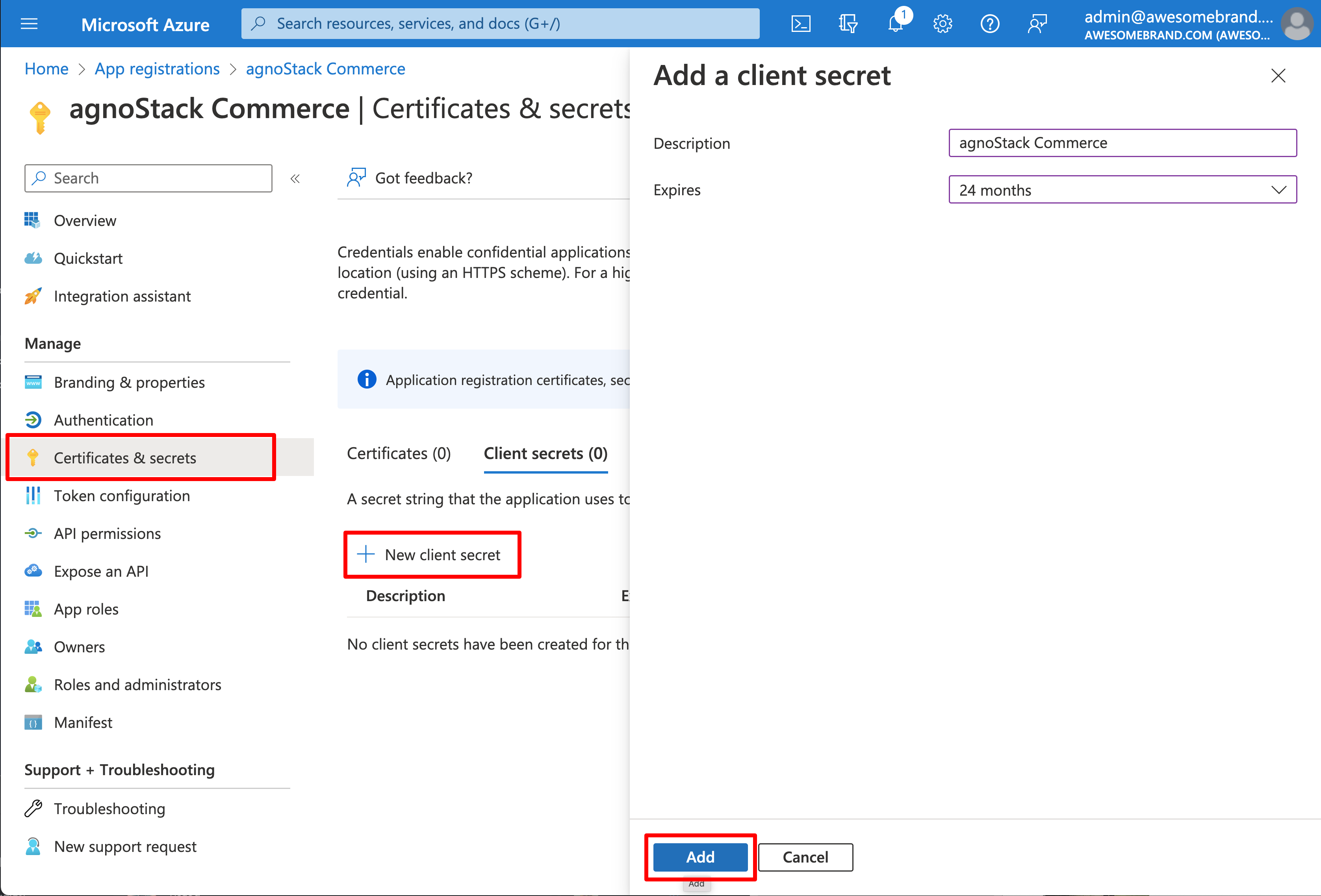
Task: Open Directories and subscriptions filter icon
Action: [x=848, y=24]
